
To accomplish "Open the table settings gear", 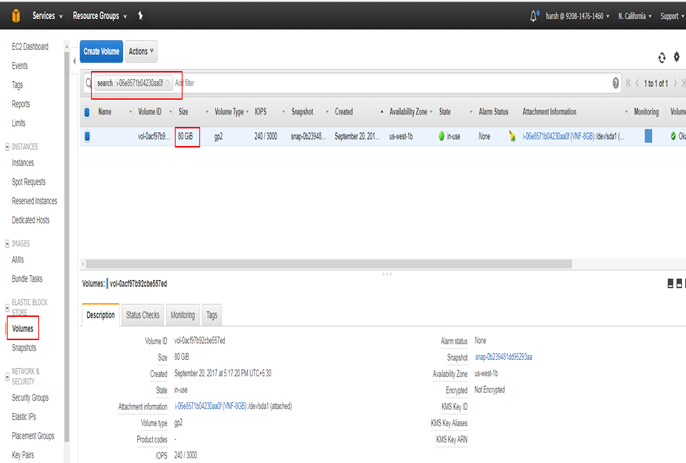I will [676, 57].
